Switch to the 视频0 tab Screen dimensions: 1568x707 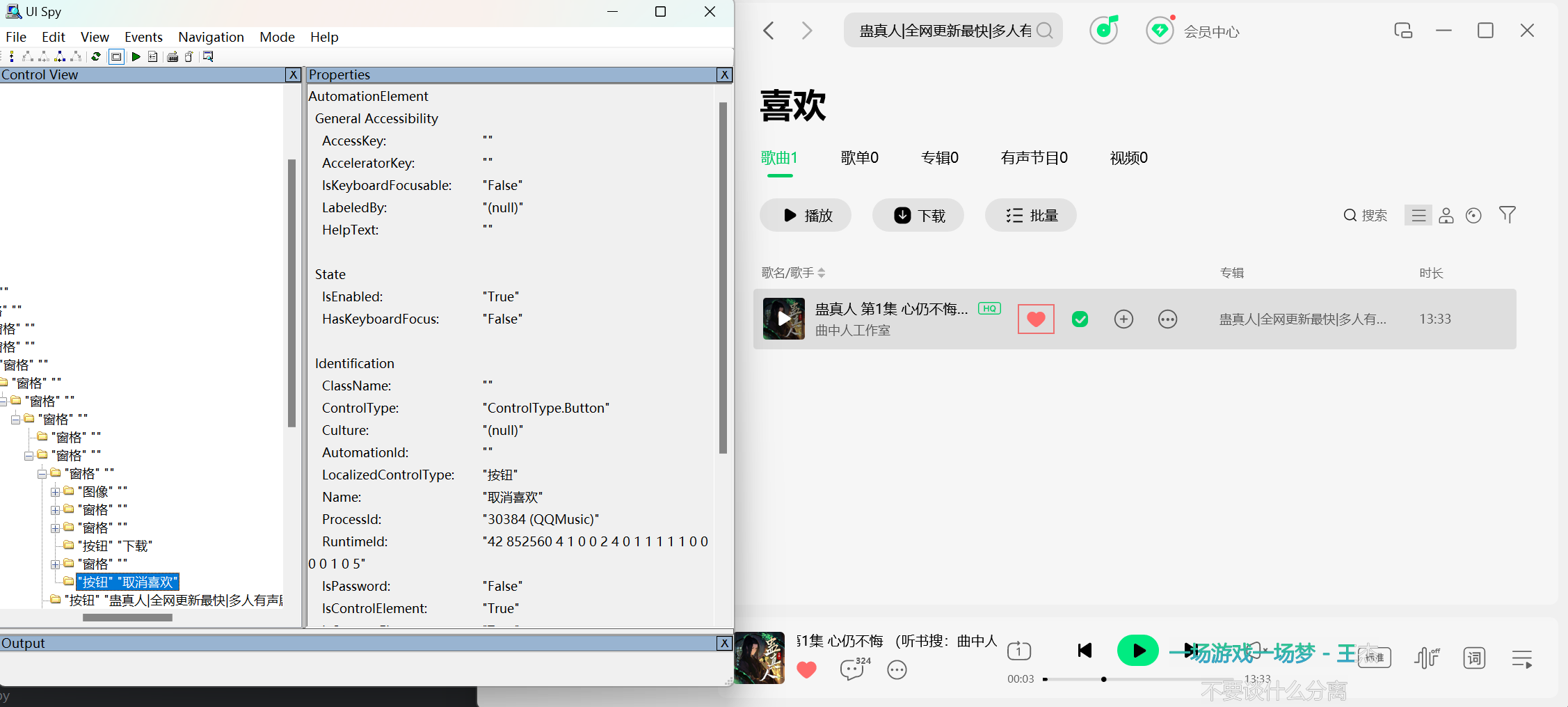point(1129,158)
